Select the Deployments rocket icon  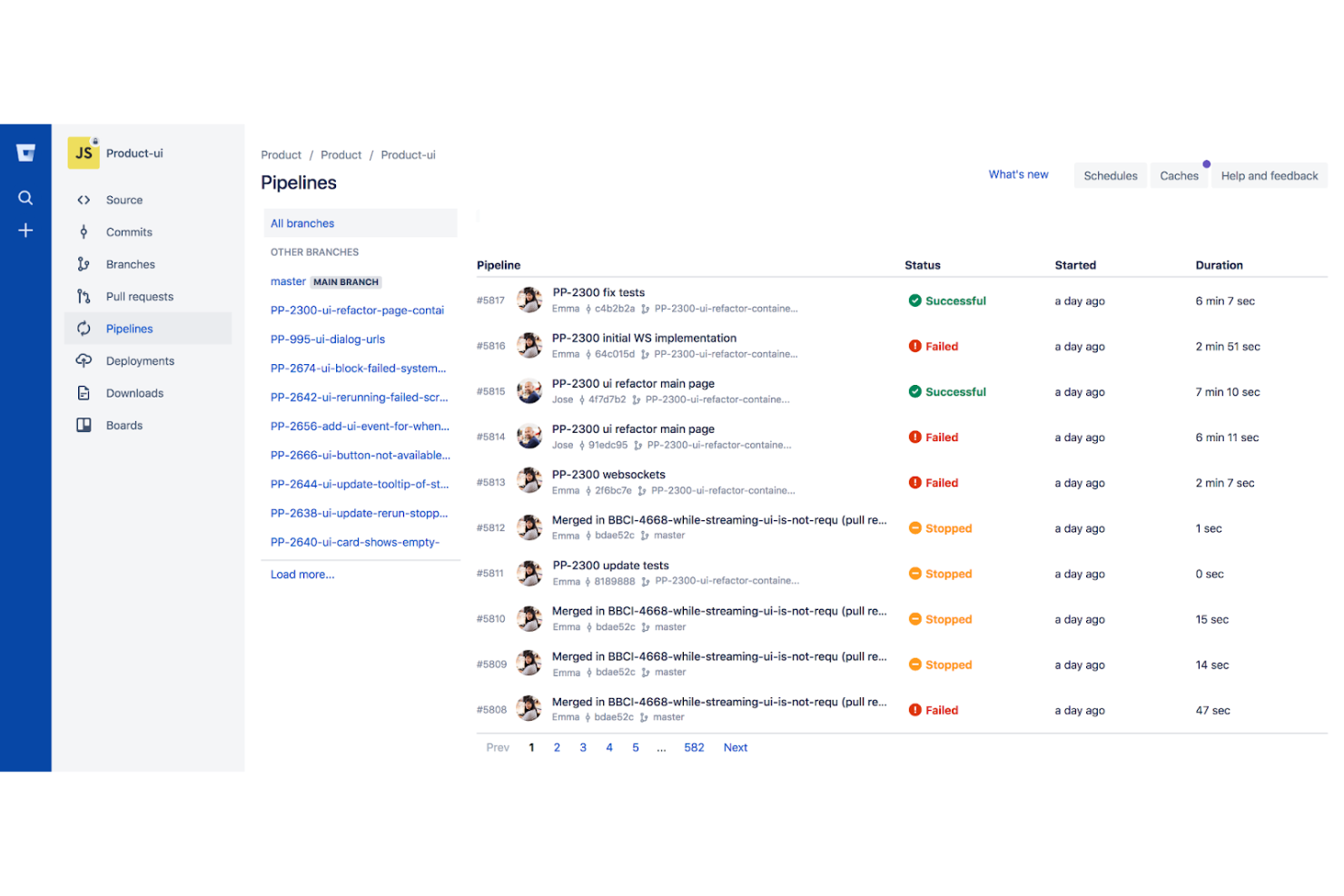pyautogui.click(x=84, y=360)
